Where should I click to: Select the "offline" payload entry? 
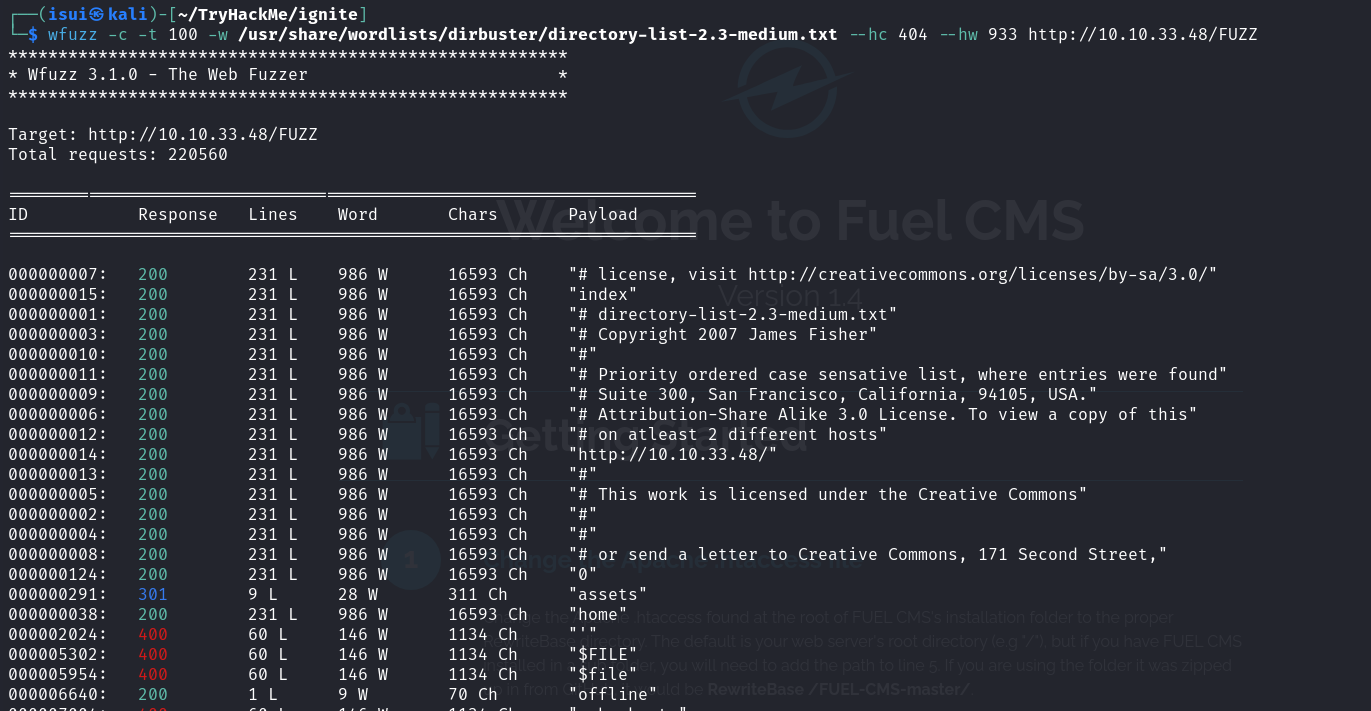tap(612, 694)
